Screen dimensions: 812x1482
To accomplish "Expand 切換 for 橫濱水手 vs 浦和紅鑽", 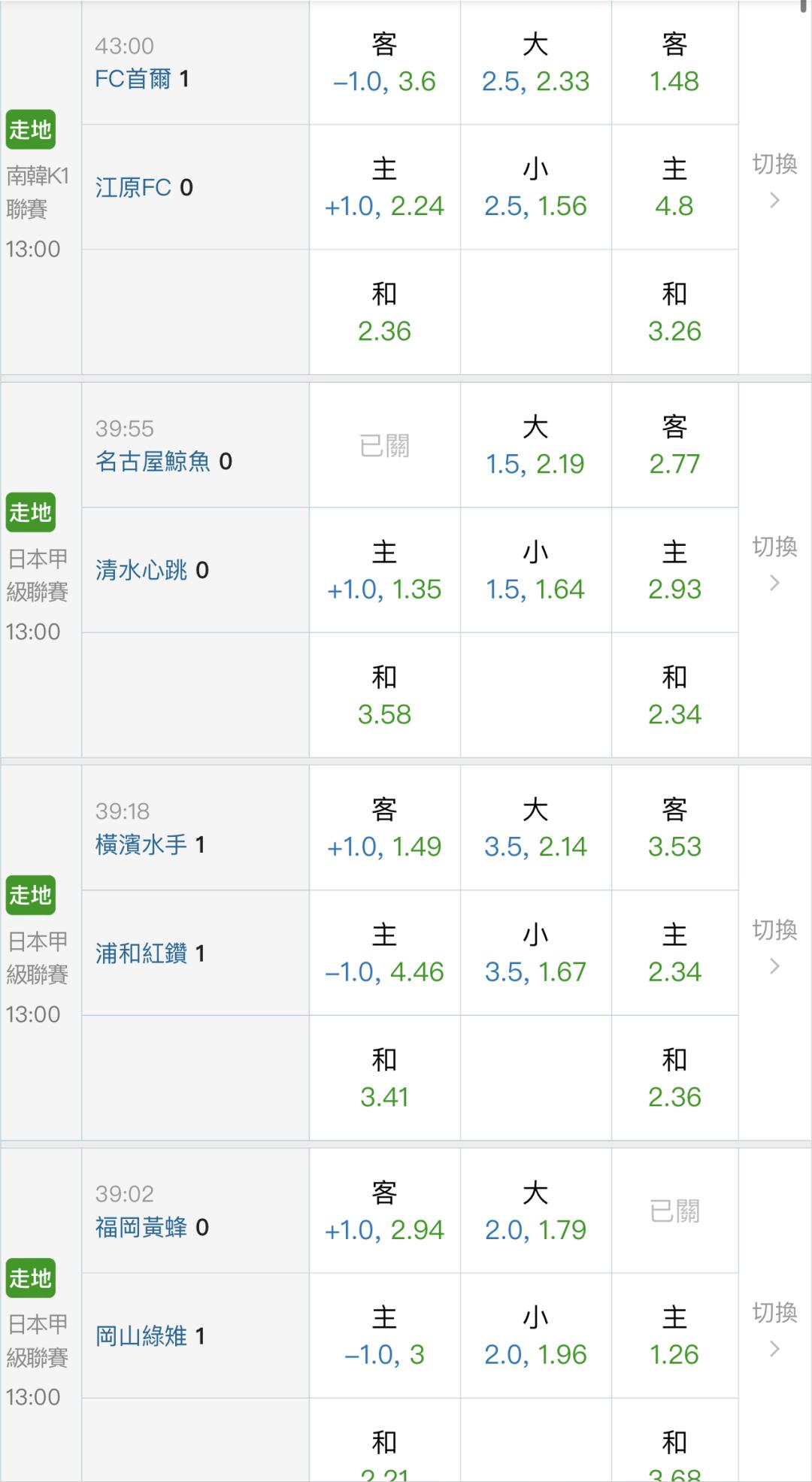I will click(774, 946).
